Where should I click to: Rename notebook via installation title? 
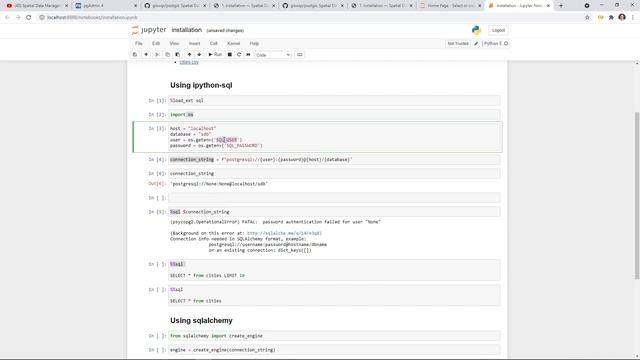(x=187, y=30)
